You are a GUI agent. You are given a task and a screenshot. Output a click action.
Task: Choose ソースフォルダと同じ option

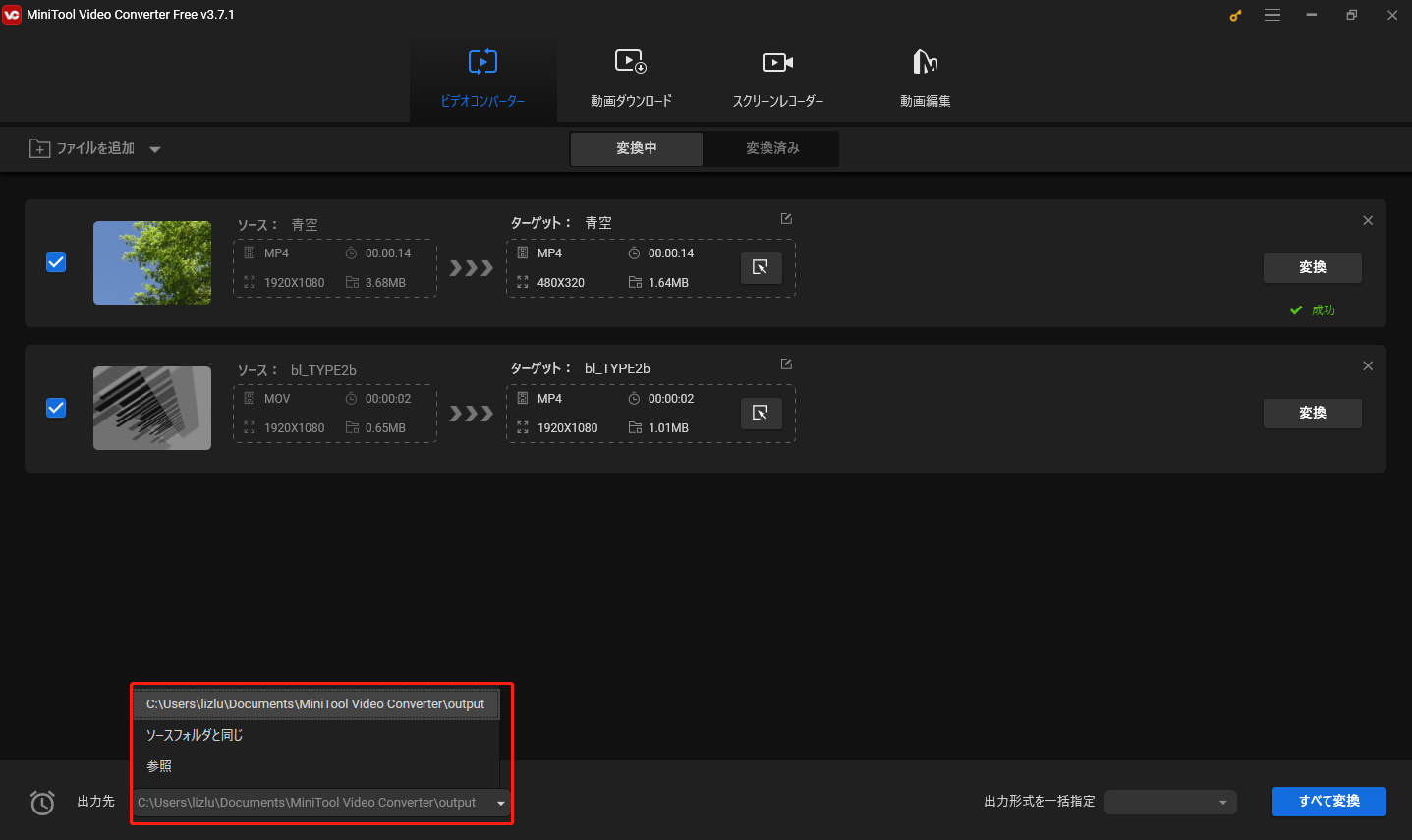(x=316, y=735)
